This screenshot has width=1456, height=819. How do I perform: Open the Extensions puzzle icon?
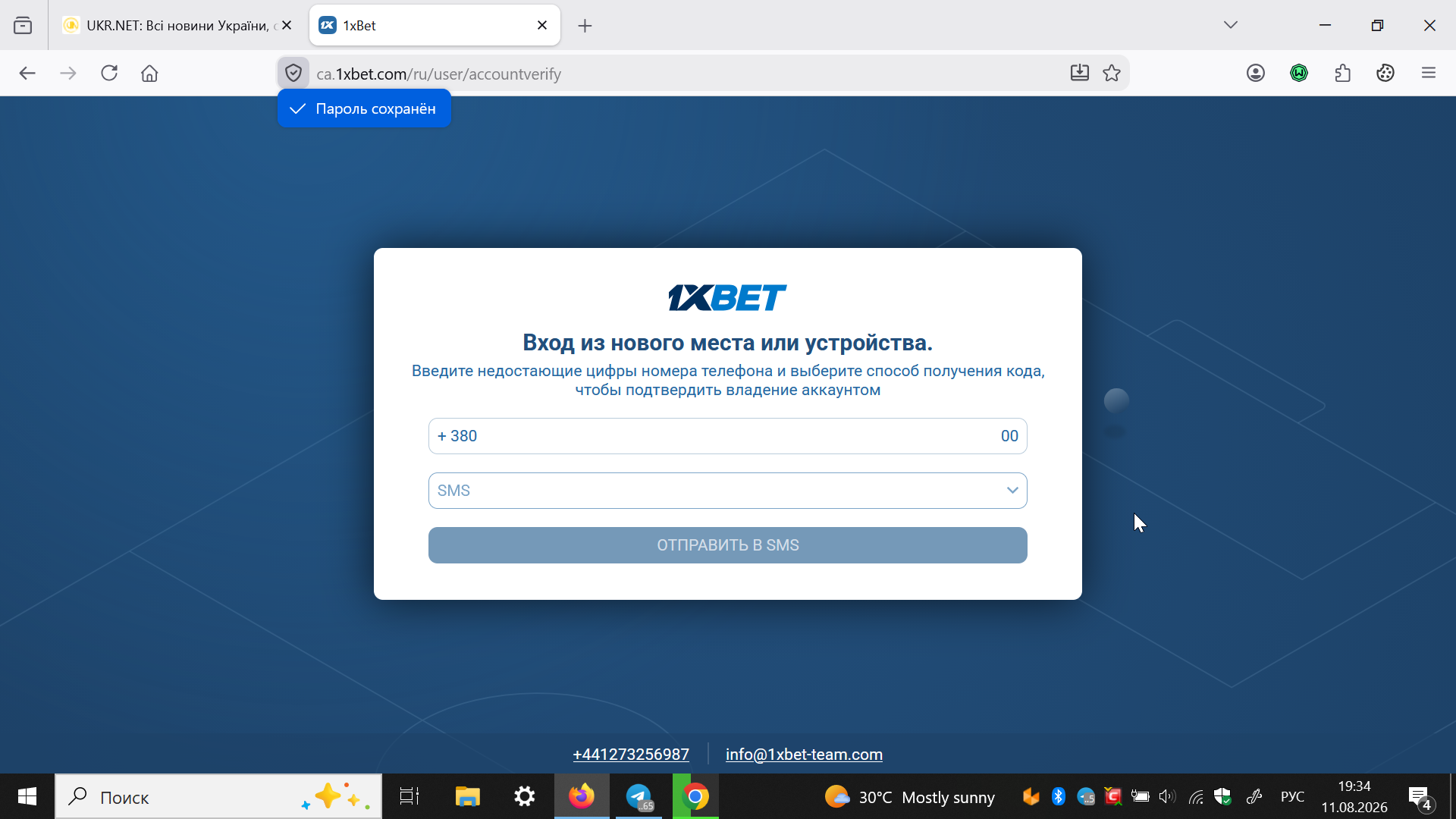click(x=1342, y=74)
